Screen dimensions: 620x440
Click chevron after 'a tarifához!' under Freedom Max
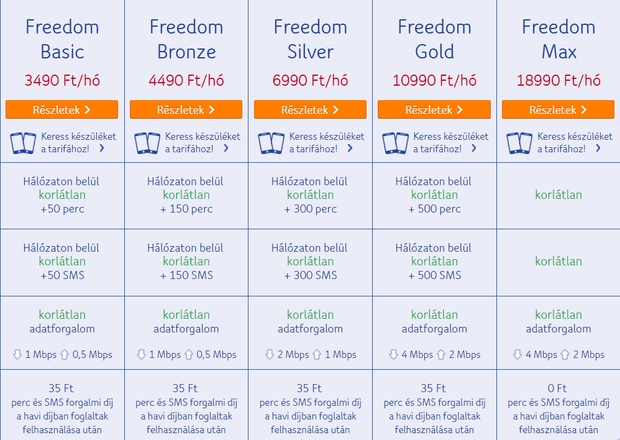(598, 148)
